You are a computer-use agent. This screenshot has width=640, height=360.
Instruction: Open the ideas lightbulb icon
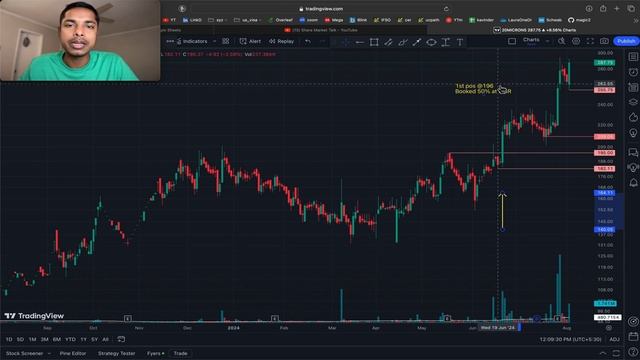click(x=633, y=133)
